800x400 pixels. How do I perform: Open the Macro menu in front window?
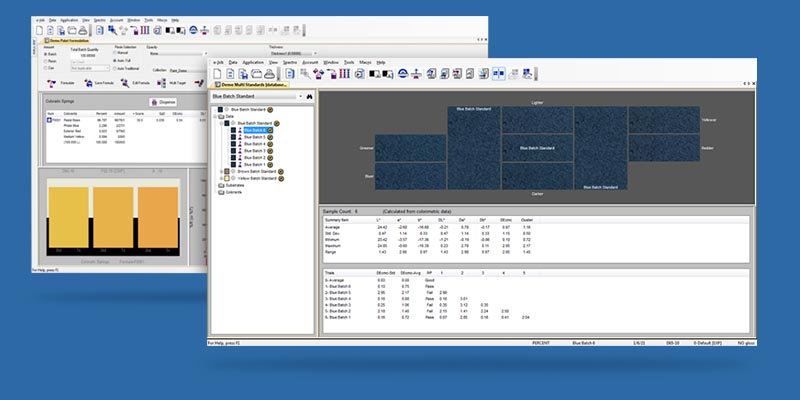pyautogui.click(x=363, y=61)
